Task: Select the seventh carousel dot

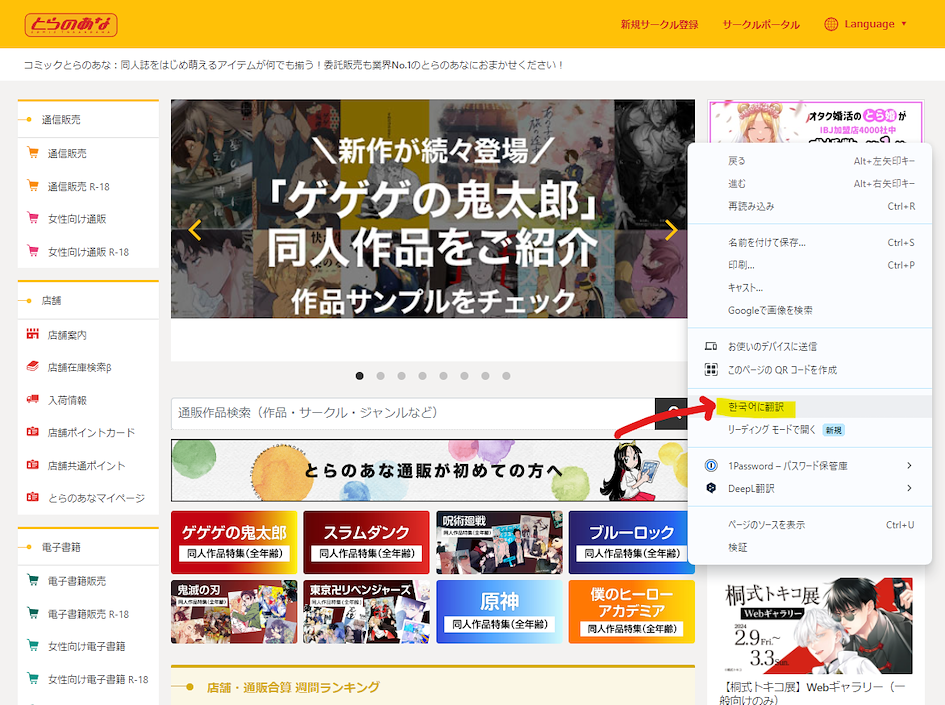Action: point(485,376)
